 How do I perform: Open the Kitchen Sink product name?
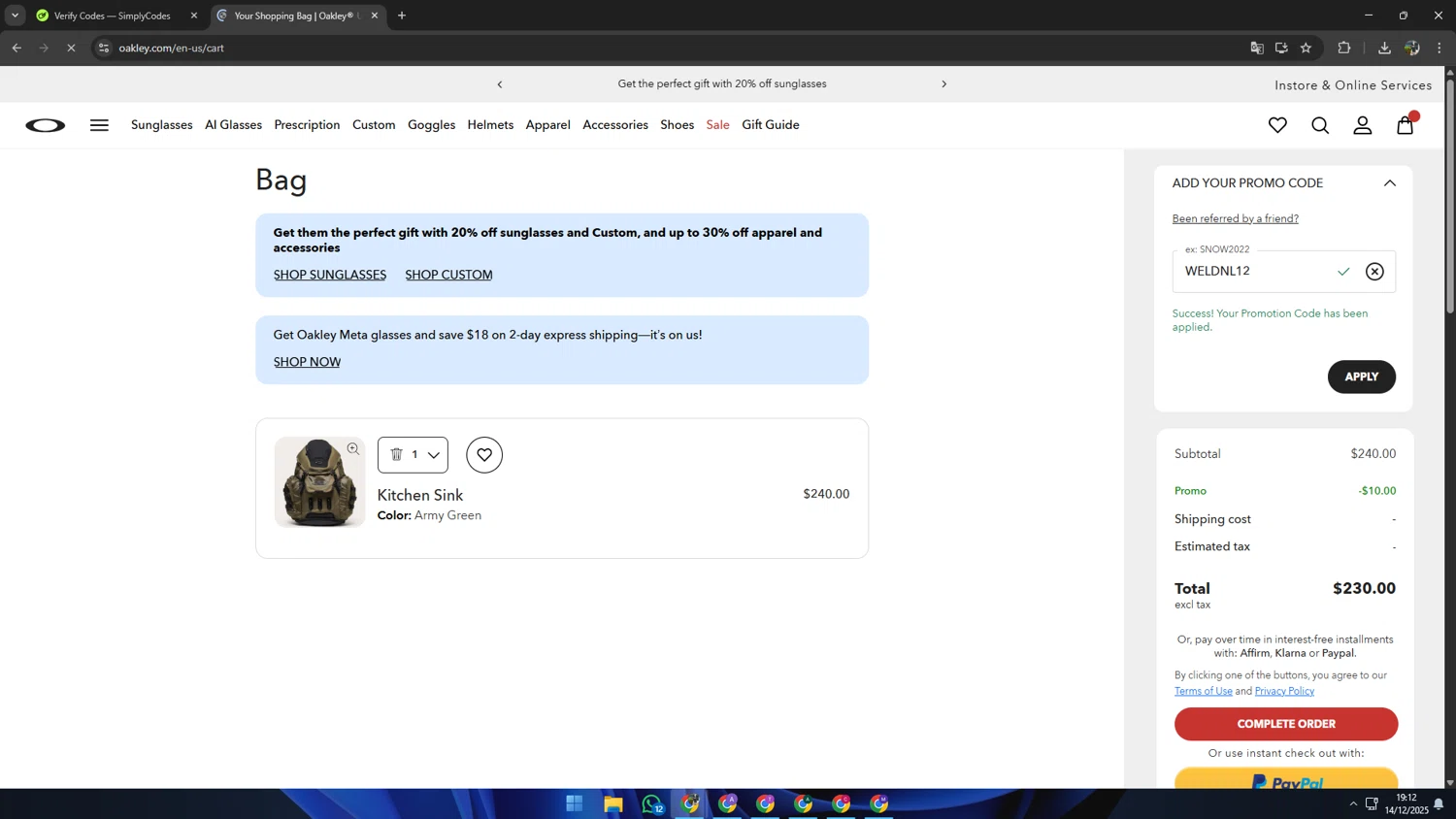tap(419, 495)
